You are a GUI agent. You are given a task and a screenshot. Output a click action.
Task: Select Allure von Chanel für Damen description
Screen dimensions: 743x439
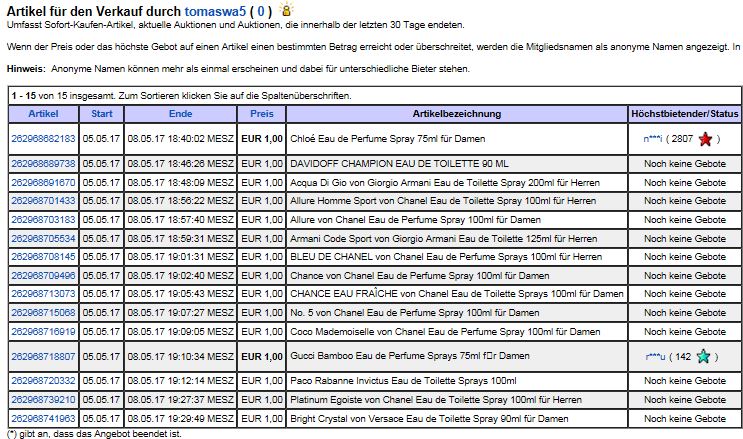[415, 220]
